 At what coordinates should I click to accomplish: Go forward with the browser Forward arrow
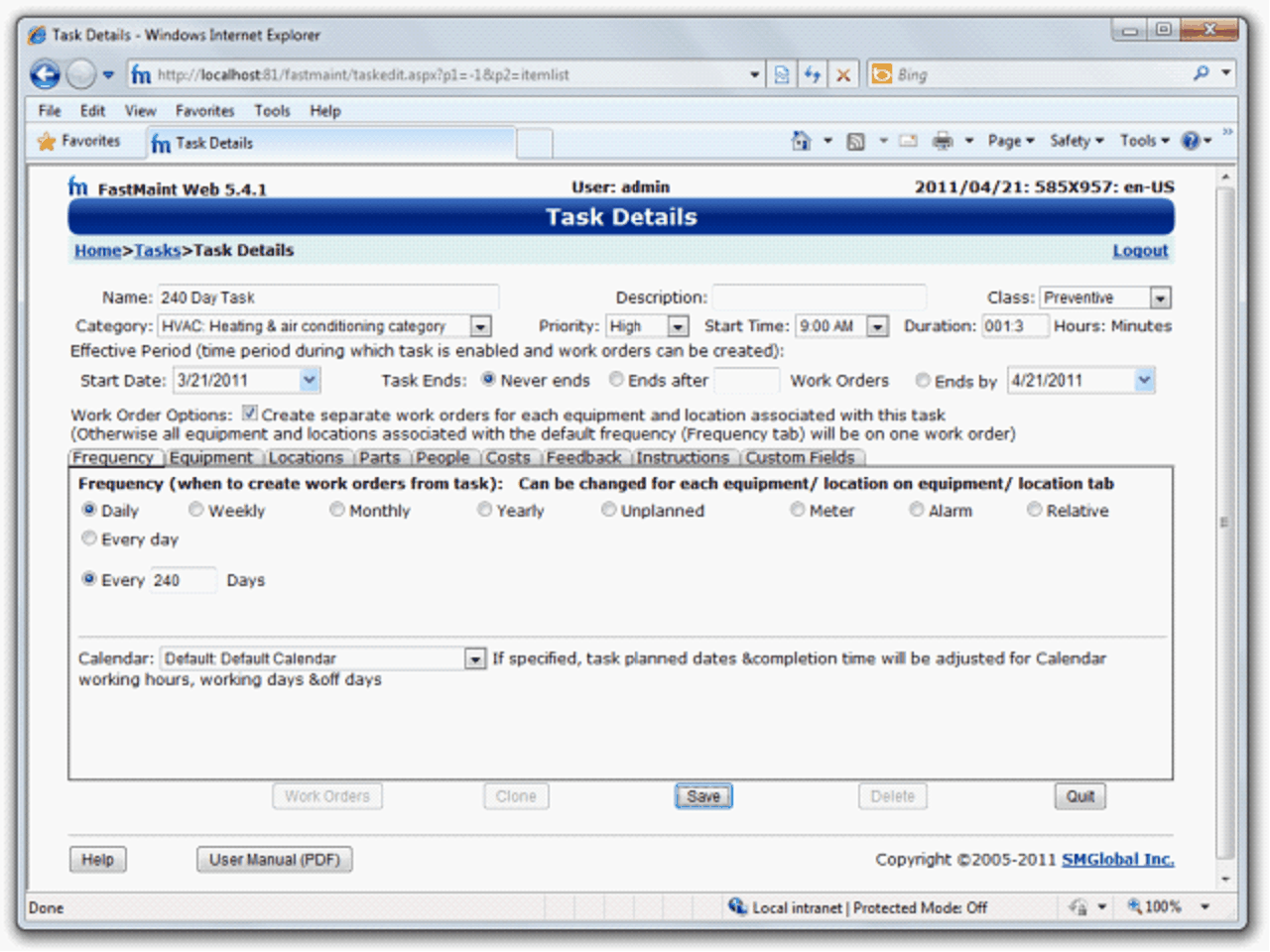81,74
